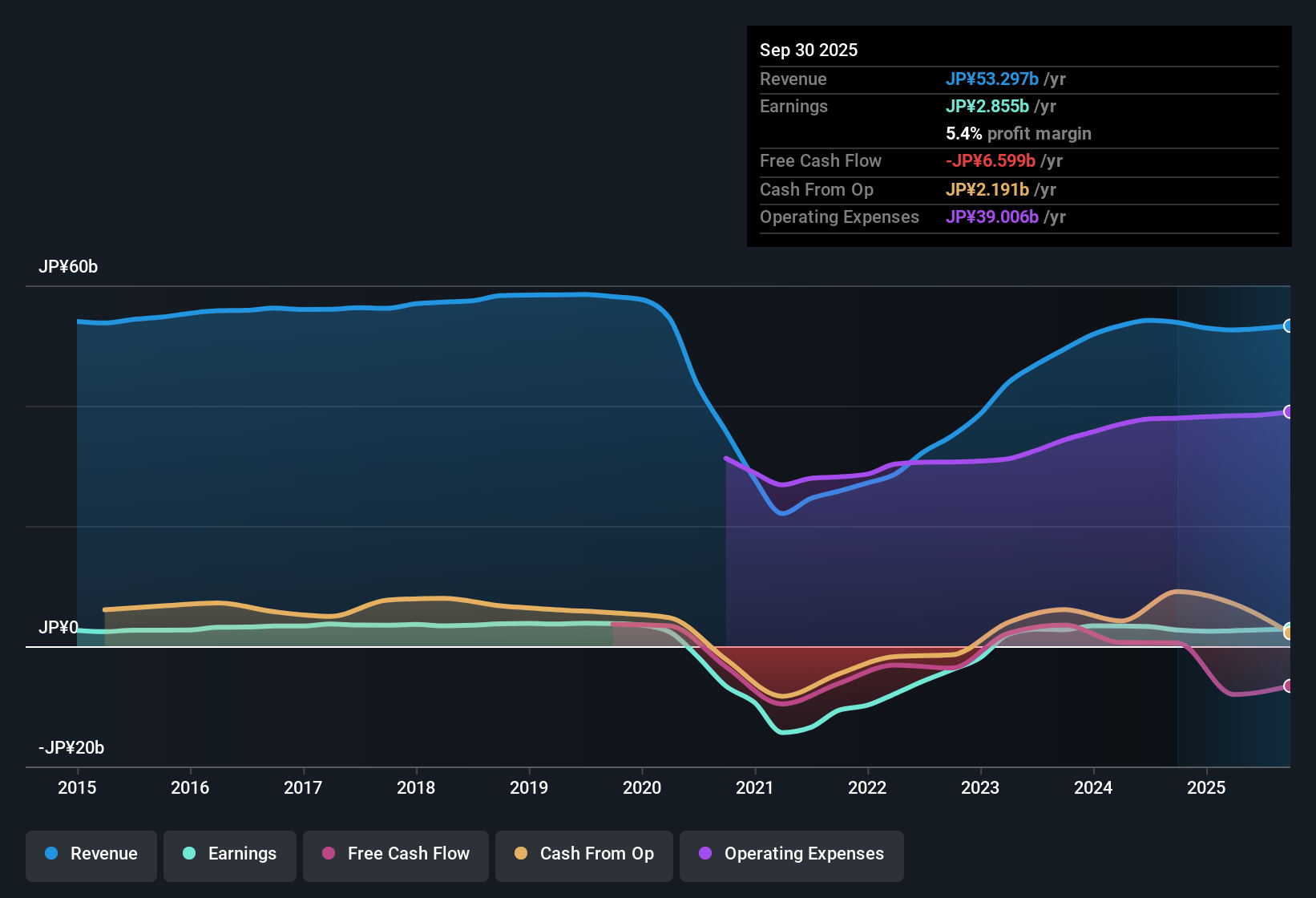Click the 2025 year label on the axis
1316x898 pixels.
pyautogui.click(x=1207, y=788)
